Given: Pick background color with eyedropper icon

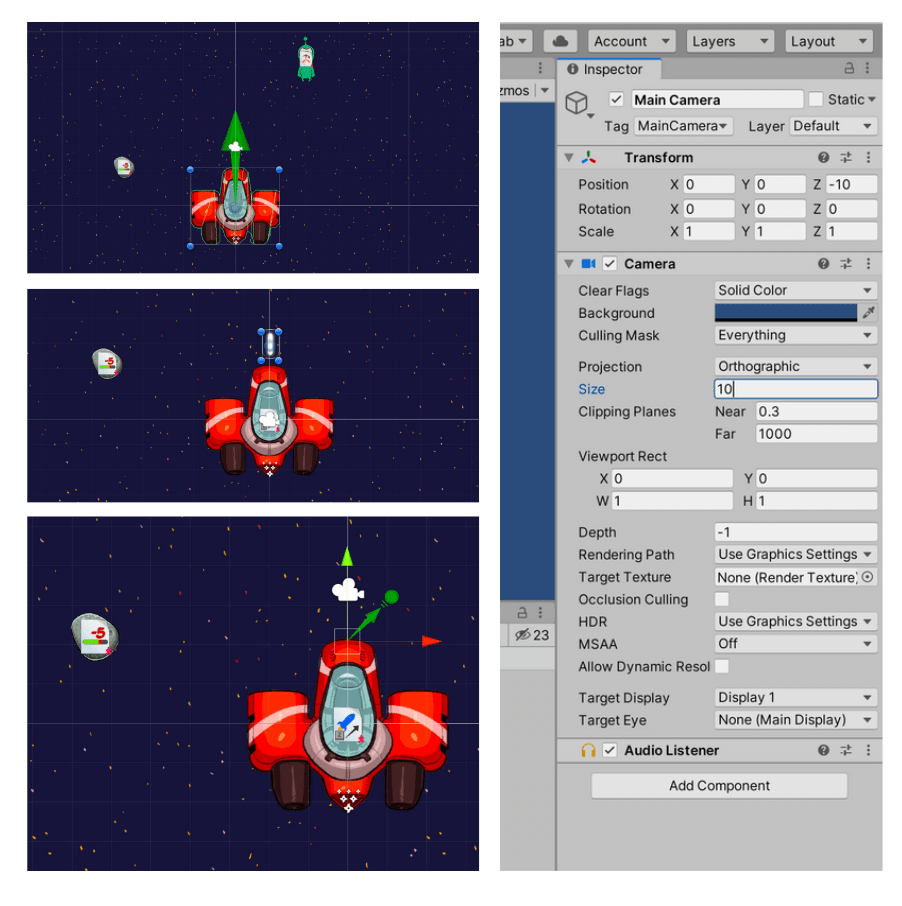Looking at the screenshot, I should pos(868,313).
